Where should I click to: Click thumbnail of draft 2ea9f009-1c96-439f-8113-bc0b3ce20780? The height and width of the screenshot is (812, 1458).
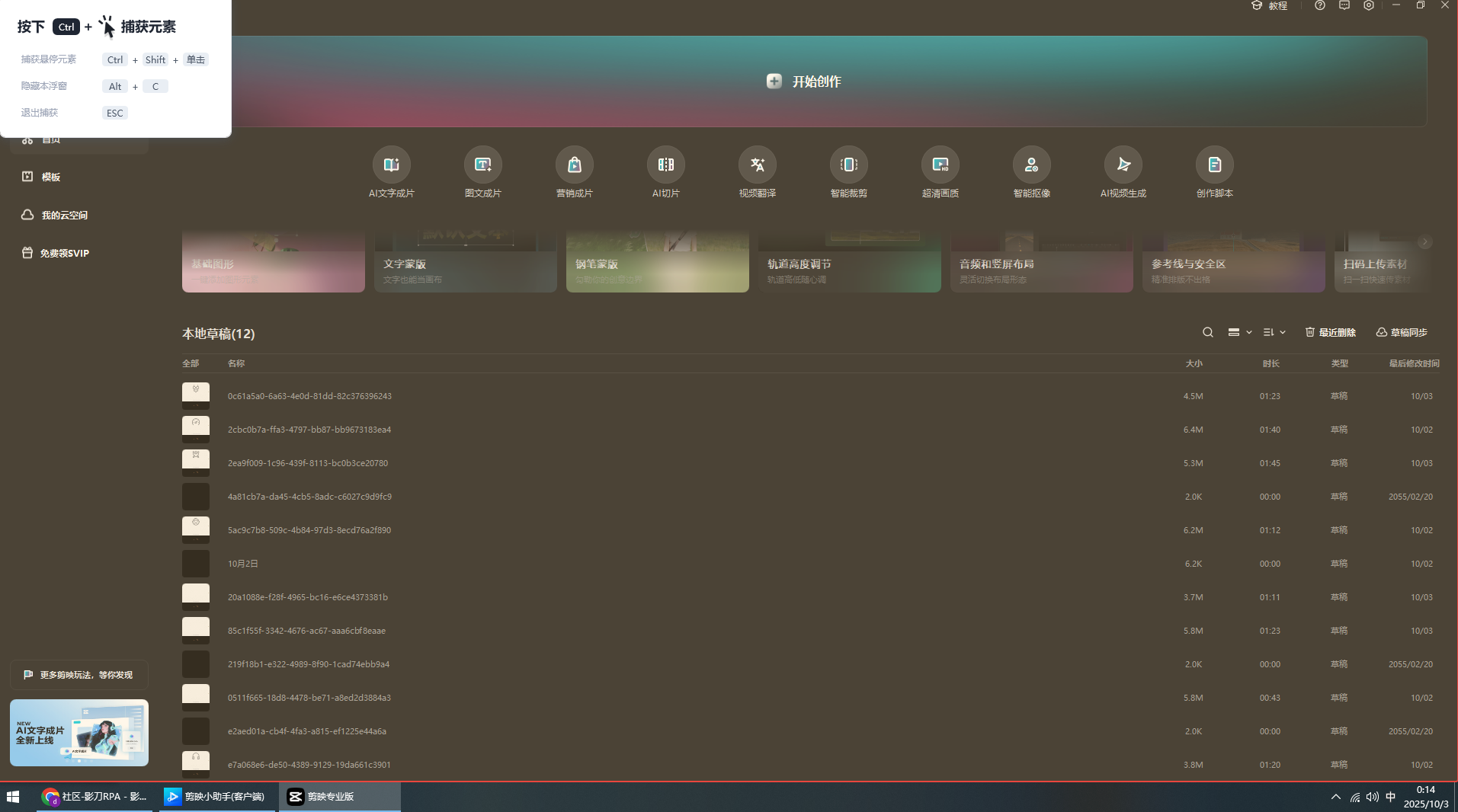[x=196, y=463]
